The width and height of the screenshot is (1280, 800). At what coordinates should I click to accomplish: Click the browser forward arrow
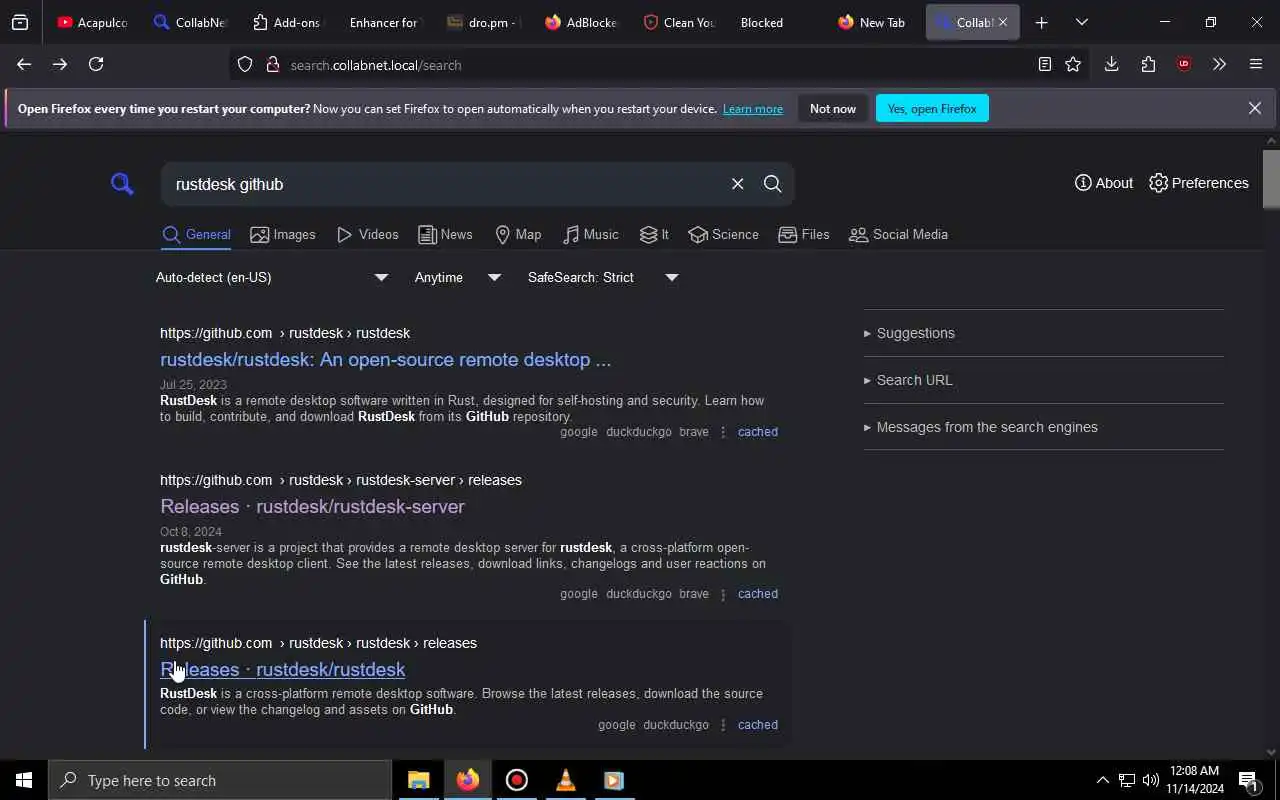[60, 64]
